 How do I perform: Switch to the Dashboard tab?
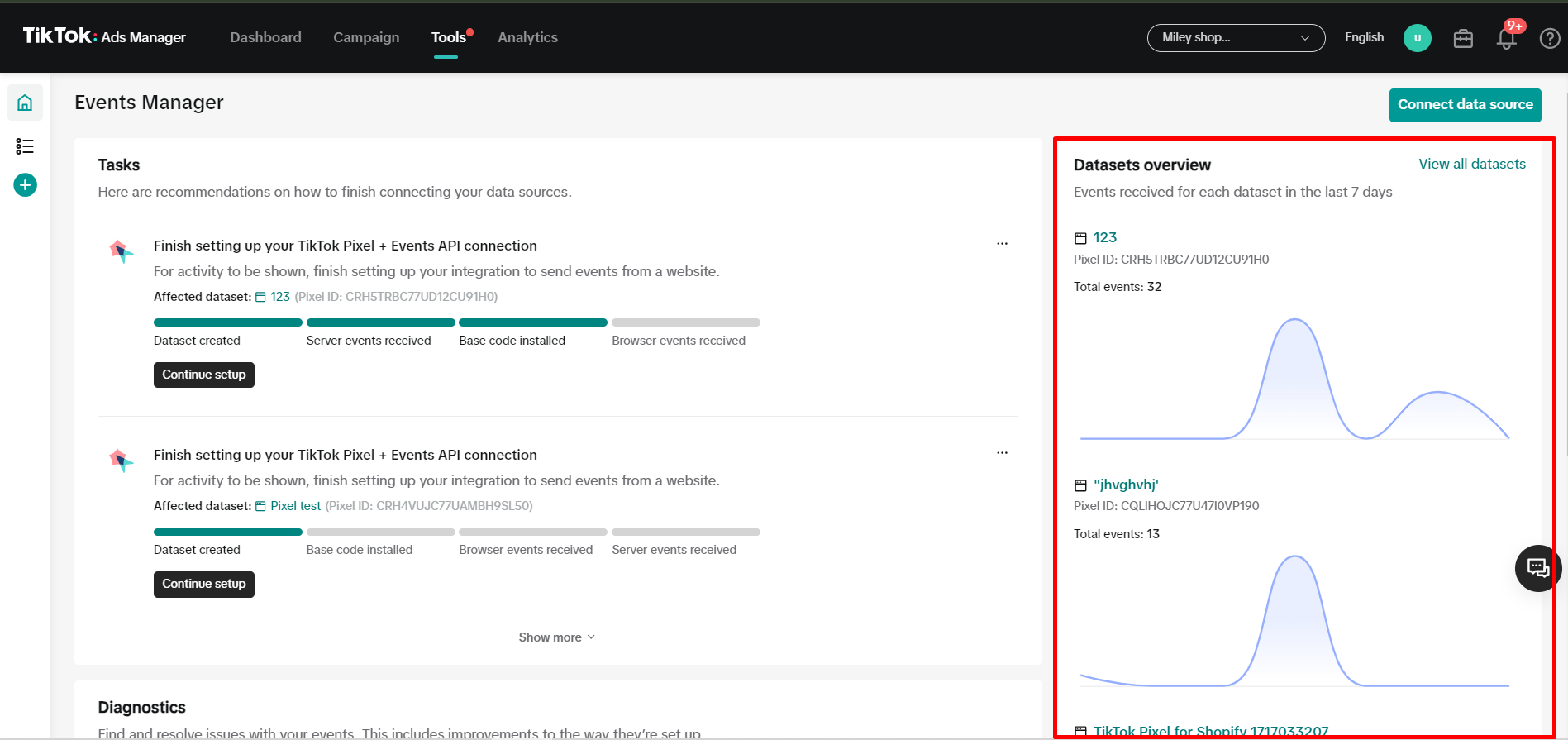tap(265, 37)
